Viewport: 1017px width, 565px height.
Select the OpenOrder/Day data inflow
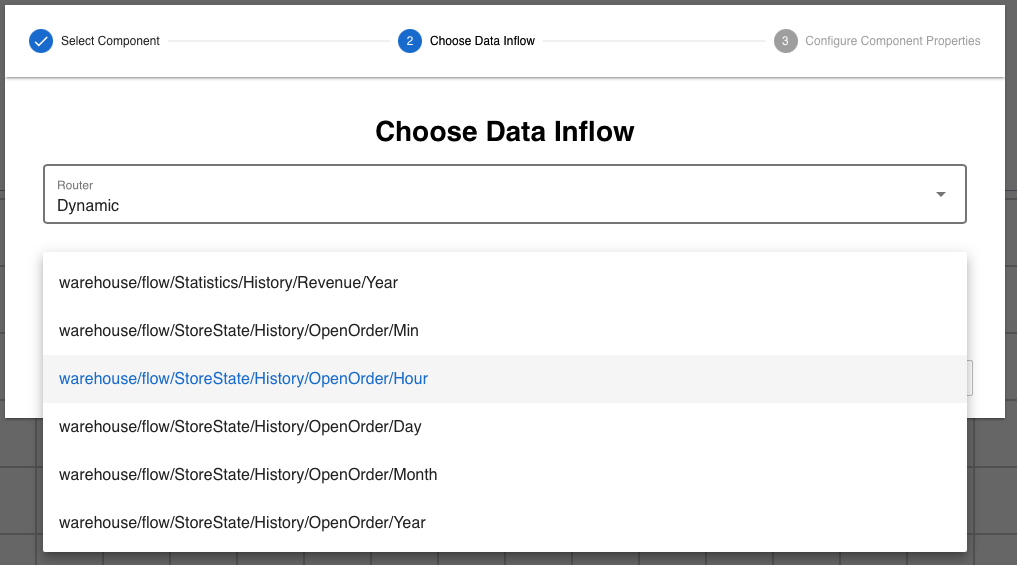[x=240, y=427]
